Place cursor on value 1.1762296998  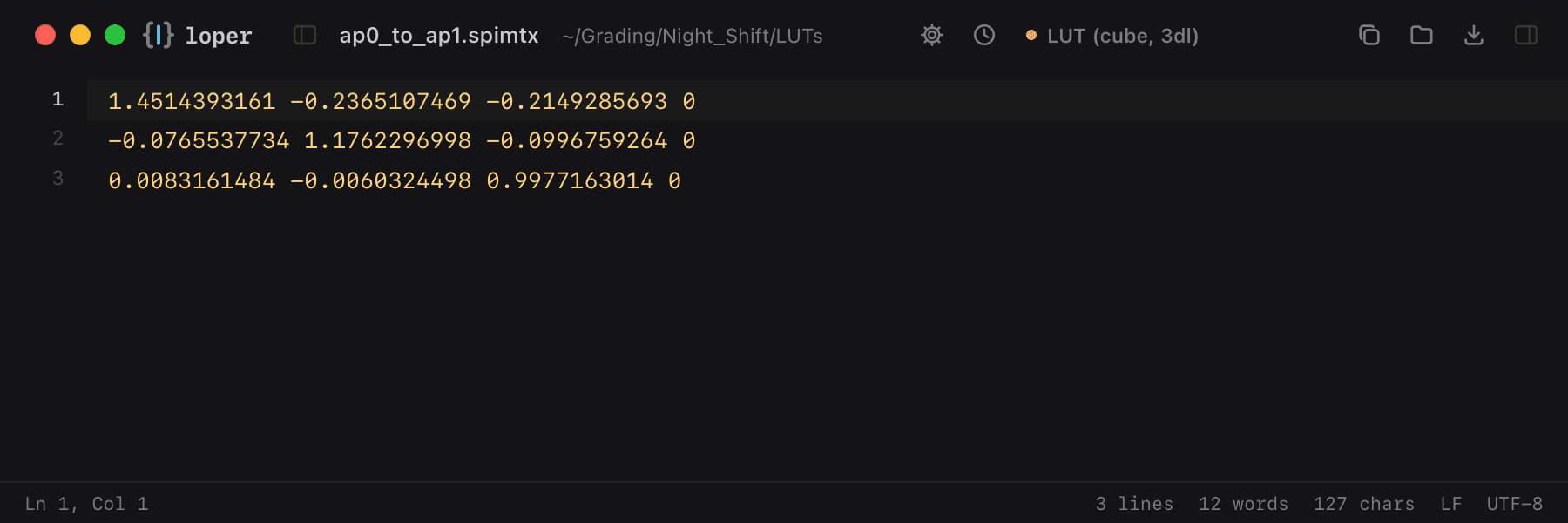[388, 140]
